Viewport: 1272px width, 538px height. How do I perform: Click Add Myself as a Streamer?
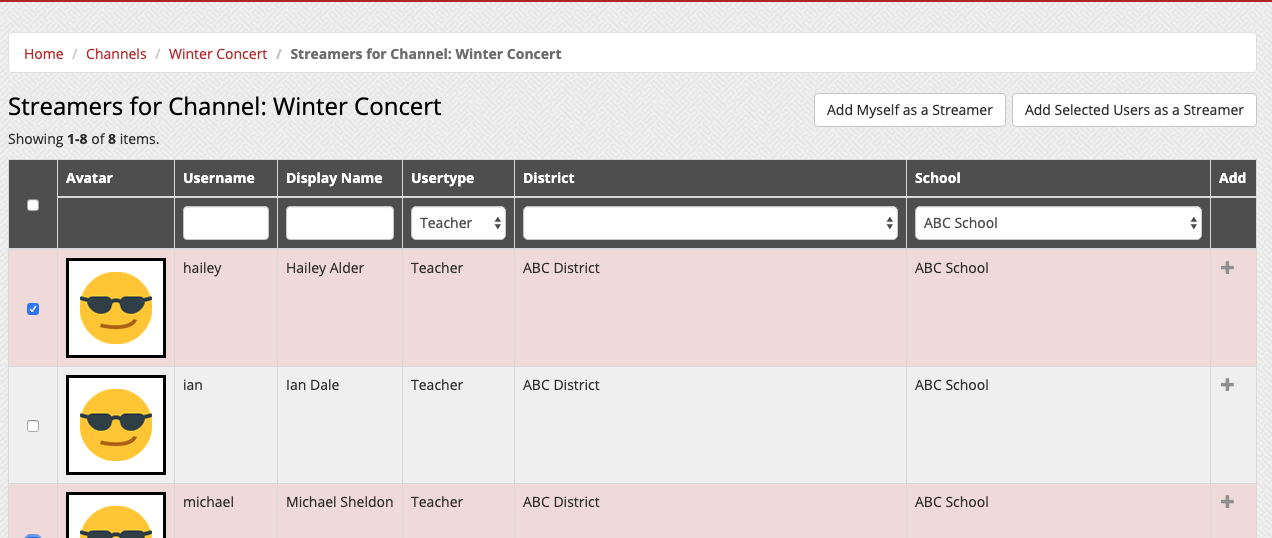(909, 110)
